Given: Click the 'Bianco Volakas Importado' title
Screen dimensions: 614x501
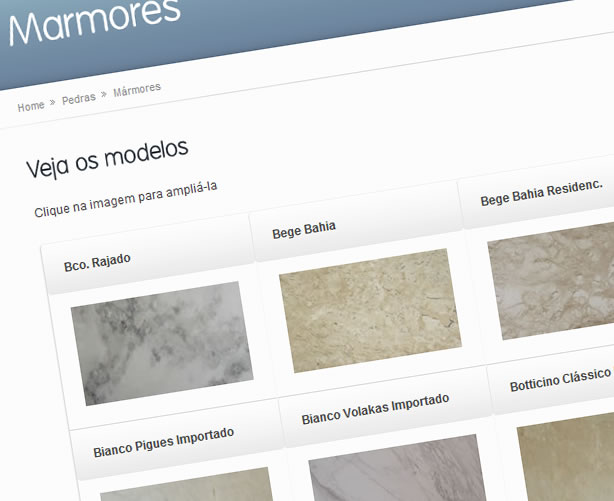Looking at the screenshot, I should (x=376, y=409).
